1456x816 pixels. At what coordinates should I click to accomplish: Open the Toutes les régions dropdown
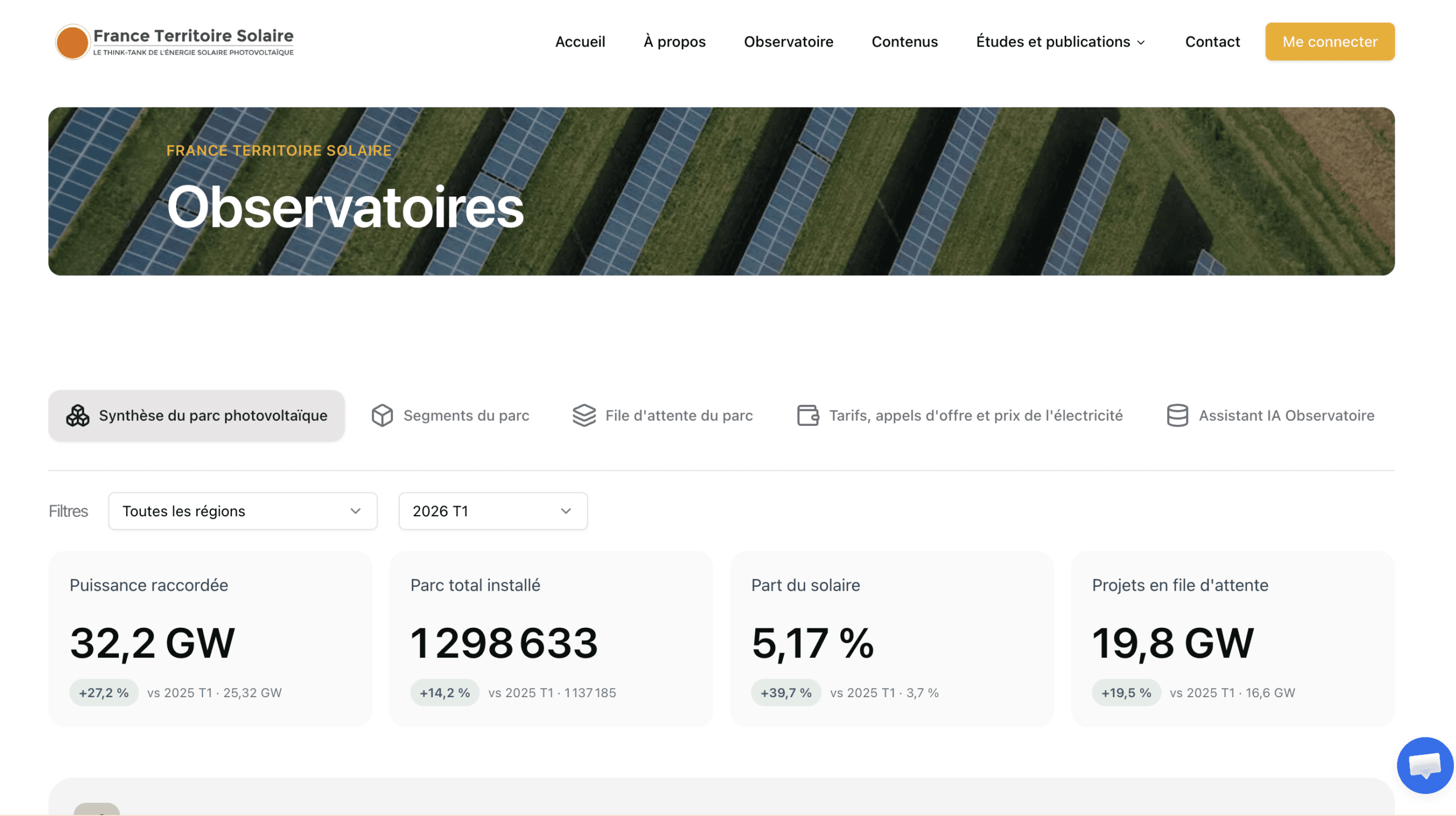[243, 511]
